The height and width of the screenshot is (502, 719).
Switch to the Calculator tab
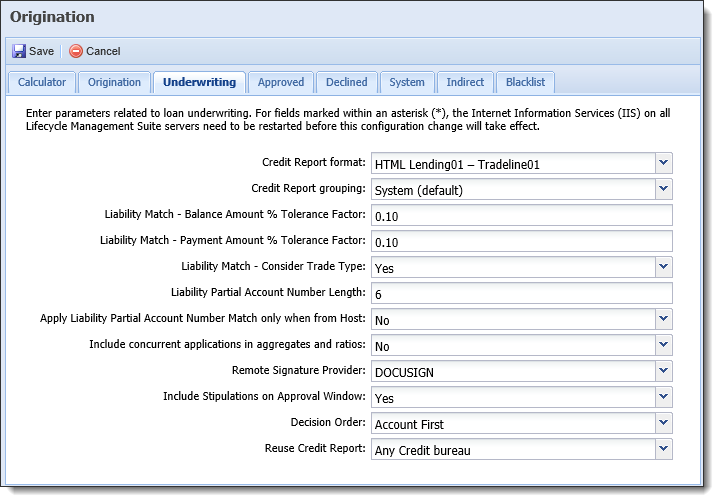[x=42, y=83]
